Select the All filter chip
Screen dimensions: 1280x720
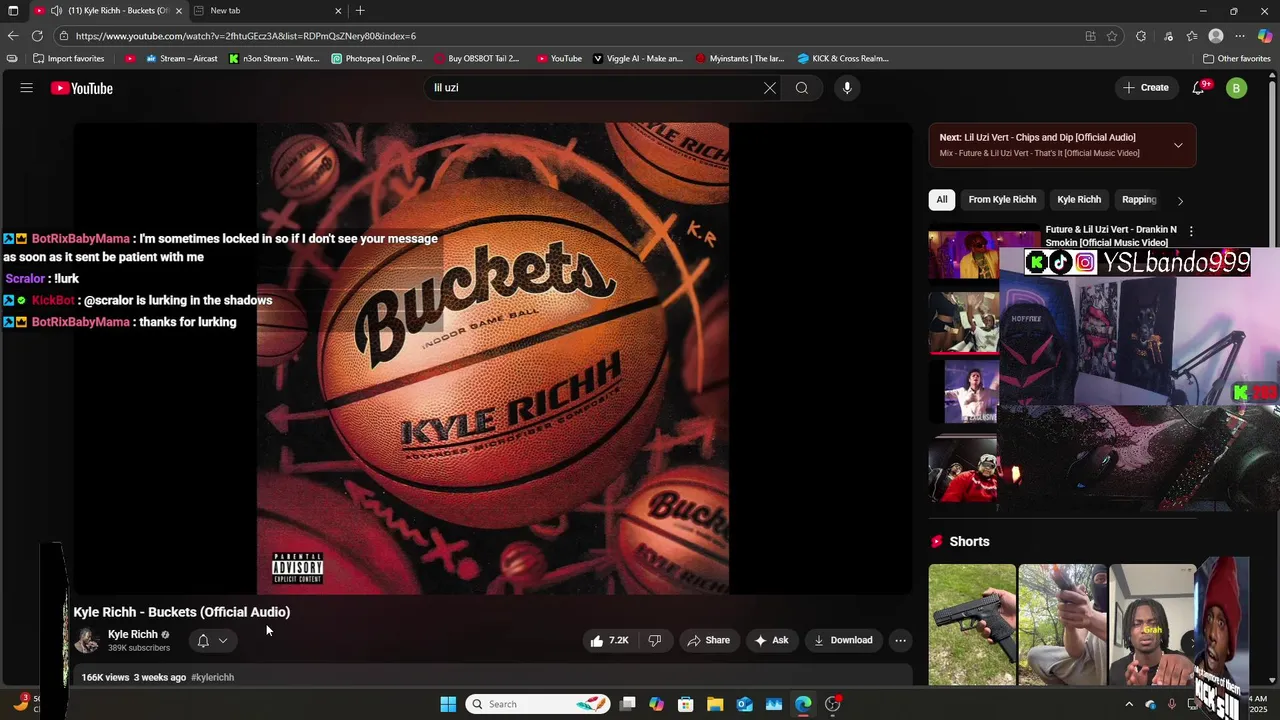(x=942, y=200)
